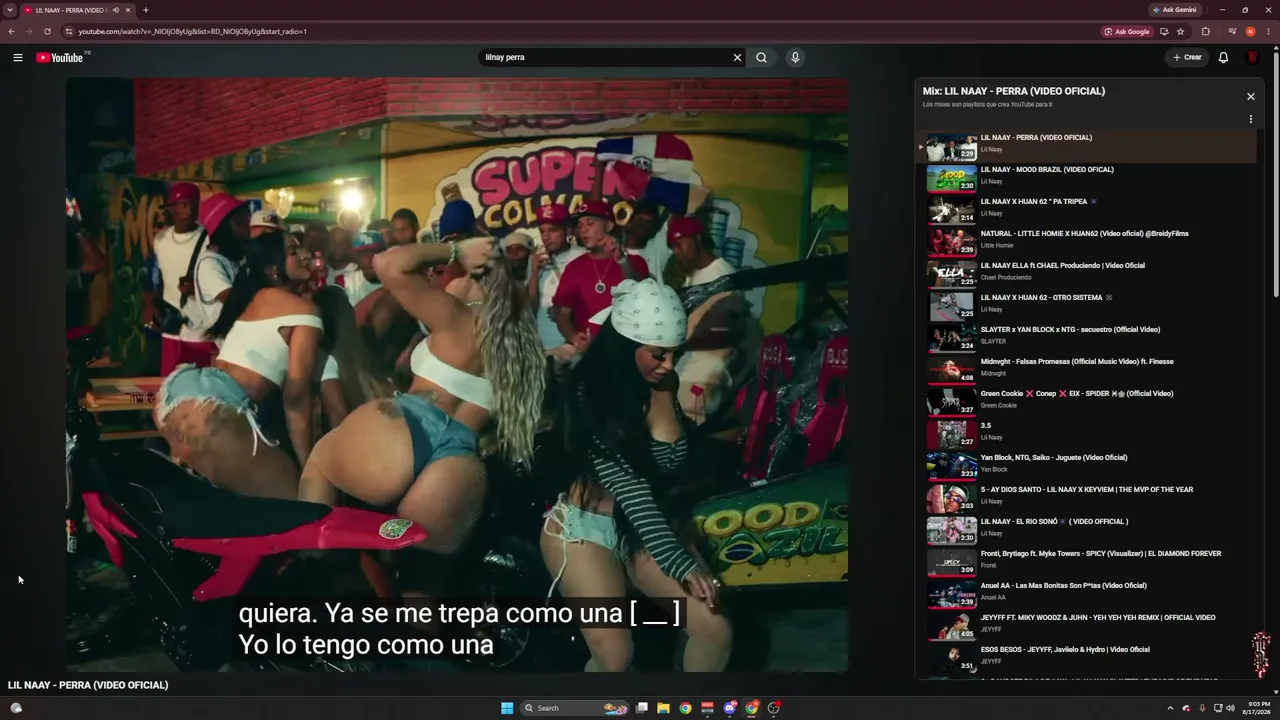Image resolution: width=1280 pixels, height=720 pixels.
Task: Open Chrome extensions puzzle icon
Action: pyautogui.click(x=1206, y=31)
